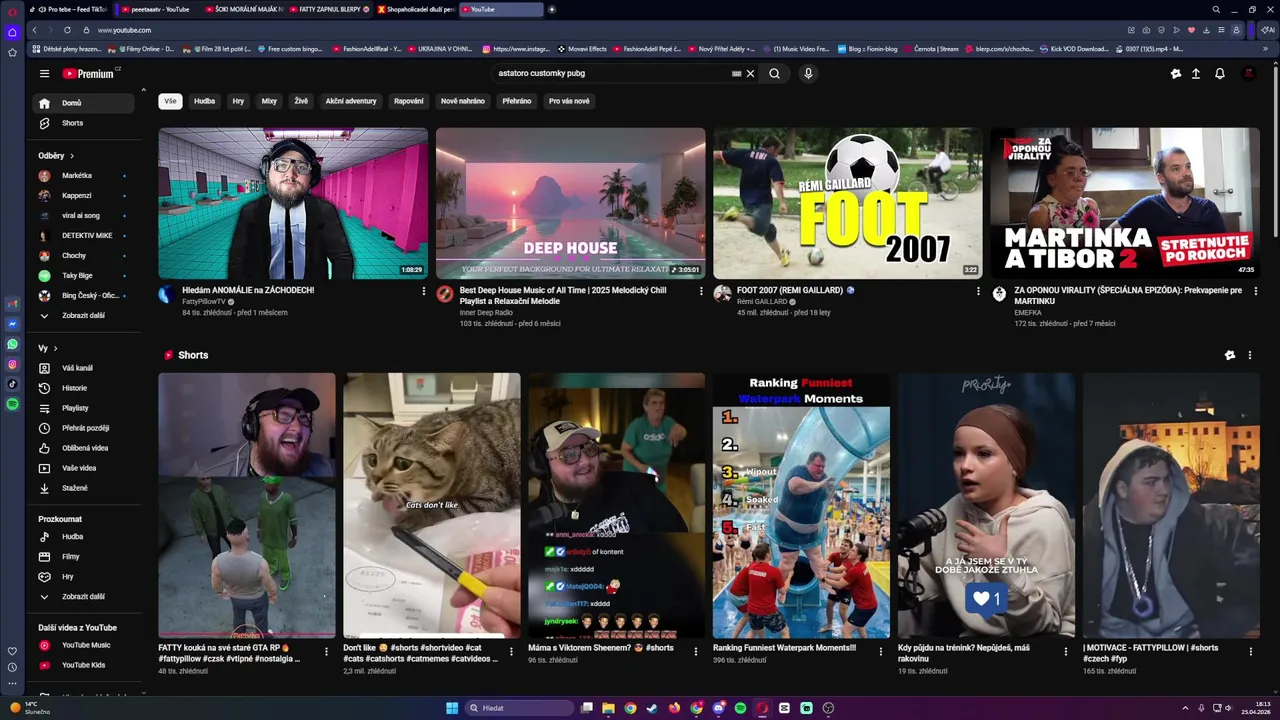
Task: Open Opera sidebar home icon
Action: (x=12, y=32)
